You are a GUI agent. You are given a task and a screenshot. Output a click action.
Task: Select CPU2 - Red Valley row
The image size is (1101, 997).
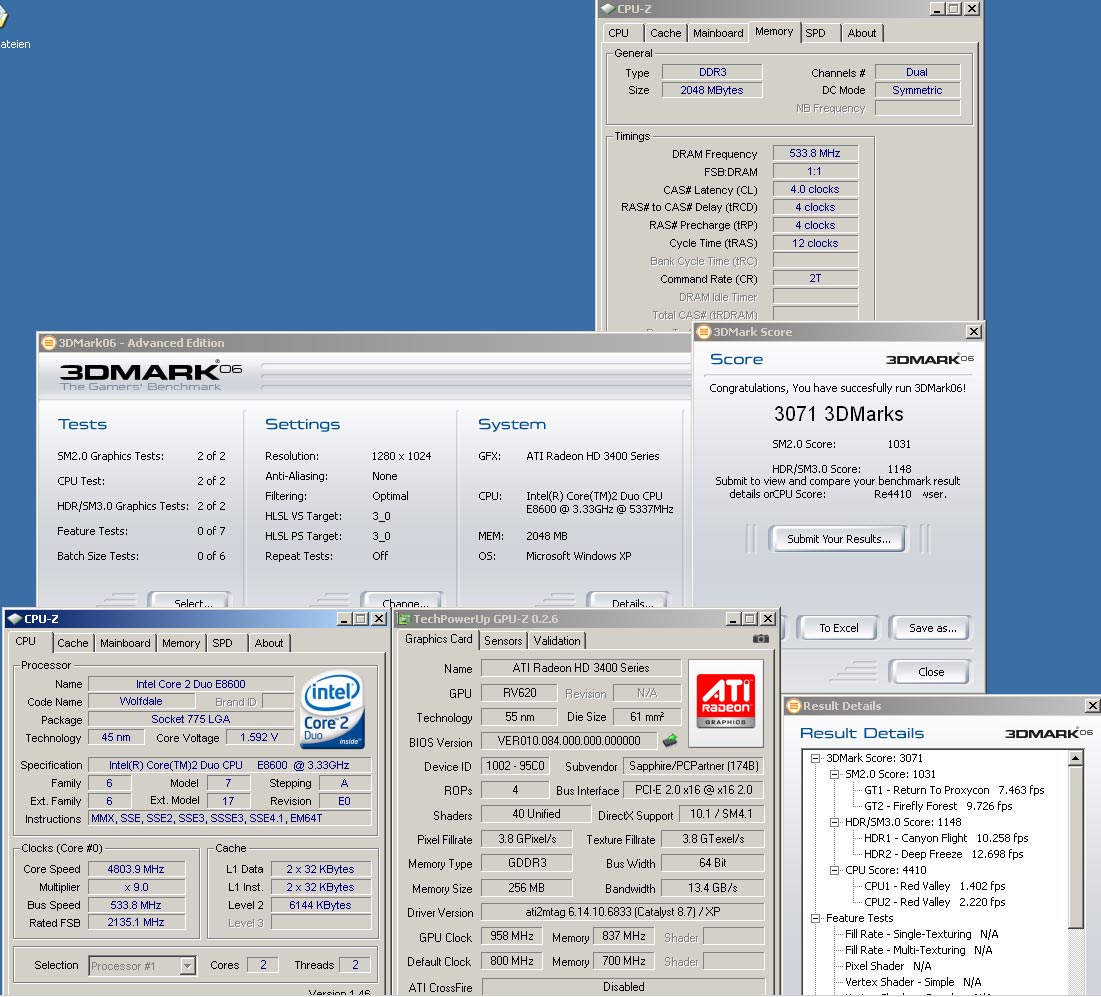(x=934, y=902)
